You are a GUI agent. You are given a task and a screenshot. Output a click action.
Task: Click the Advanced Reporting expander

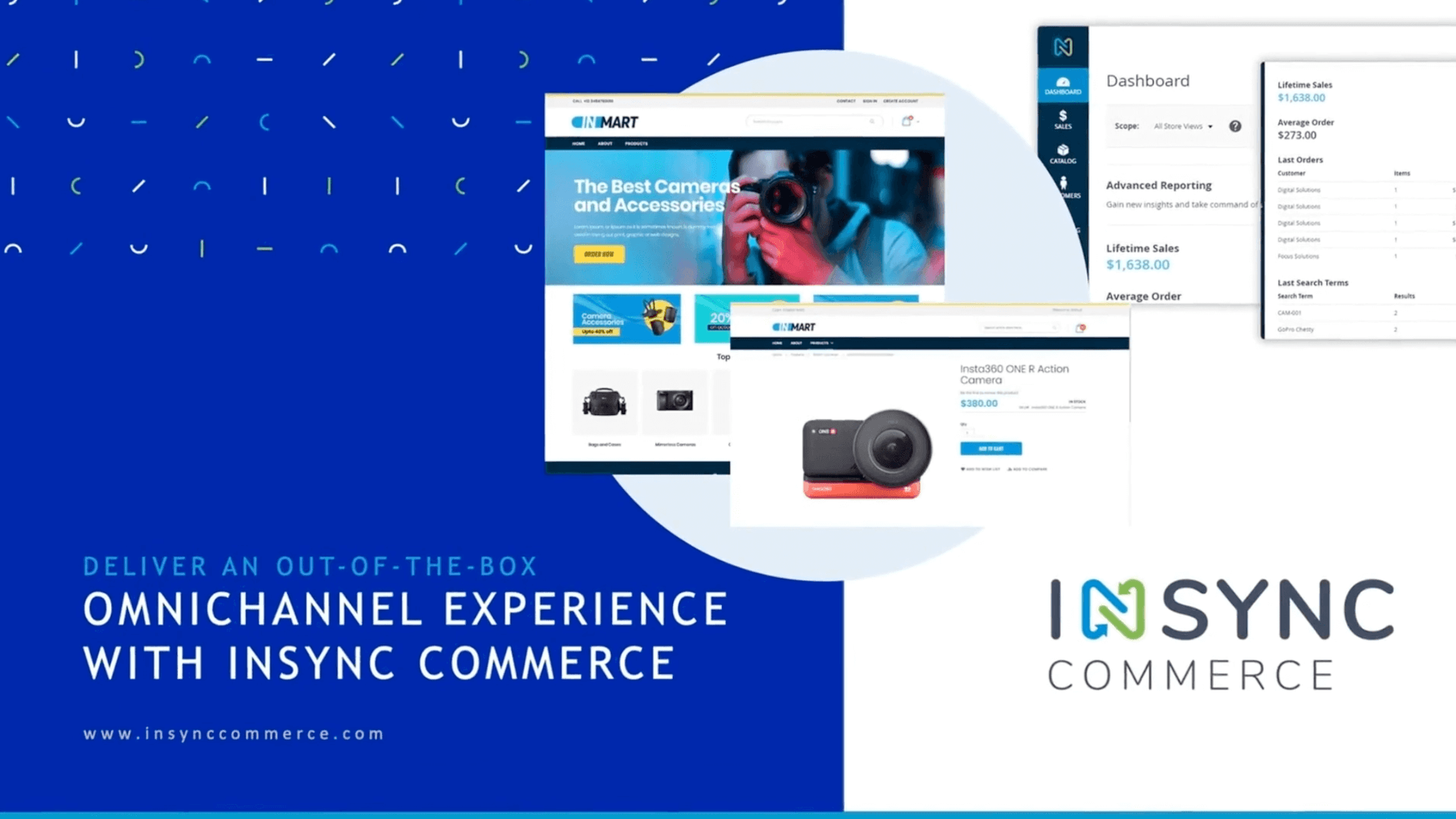[1158, 186]
